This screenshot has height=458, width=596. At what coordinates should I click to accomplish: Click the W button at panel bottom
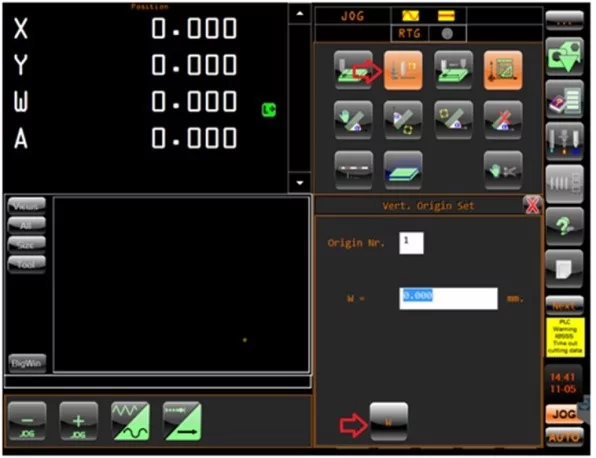click(x=388, y=422)
